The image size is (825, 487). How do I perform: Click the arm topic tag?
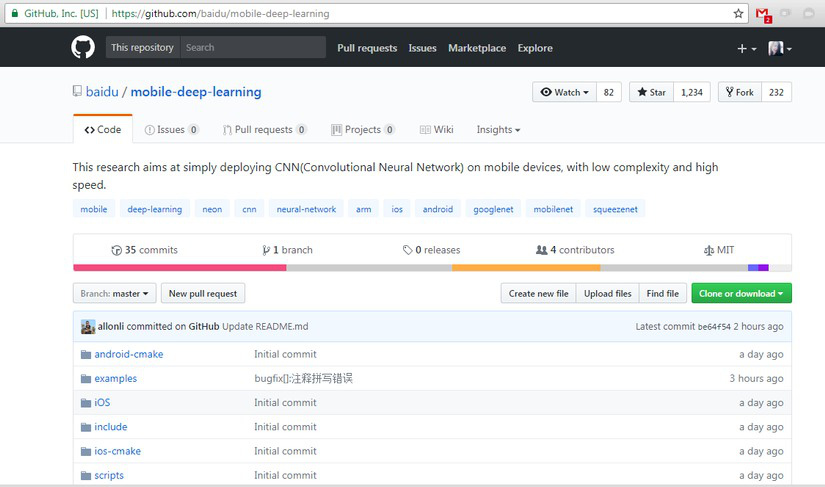364,209
